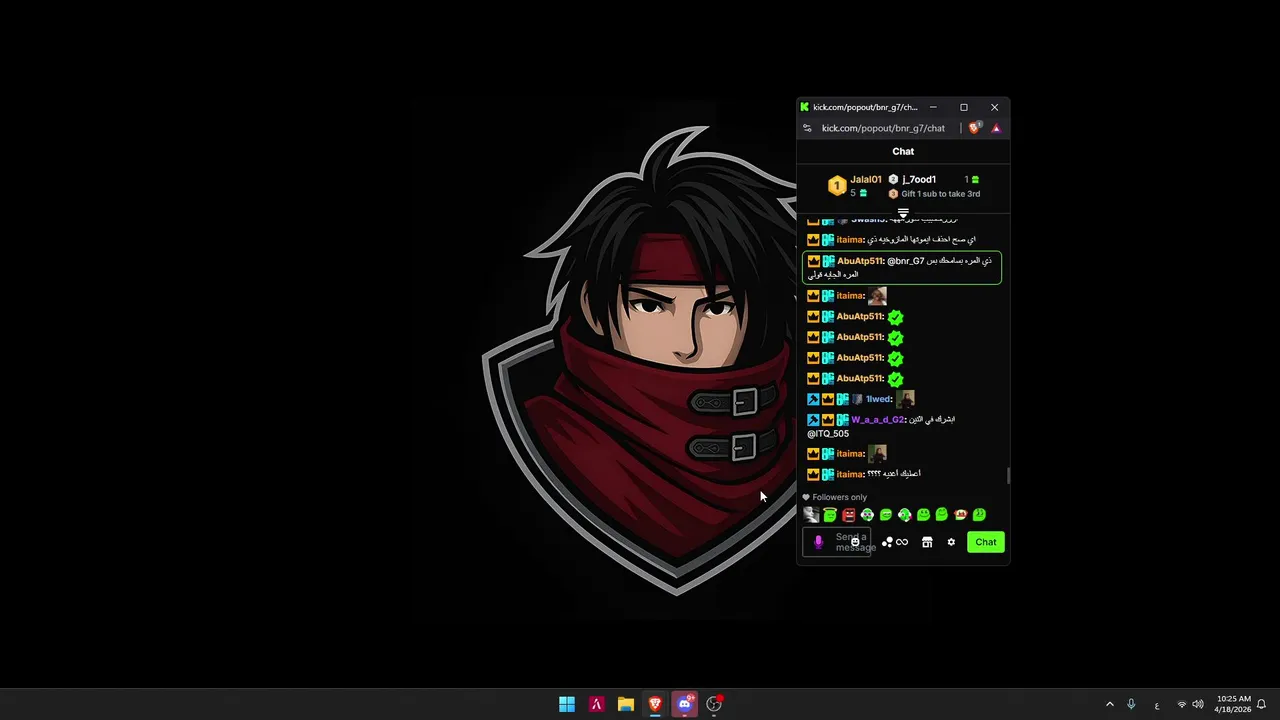The width and height of the screenshot is (1280, 720).
Task: Click the W_a_a_d_G2 username in chat
Action: [877, 420]
